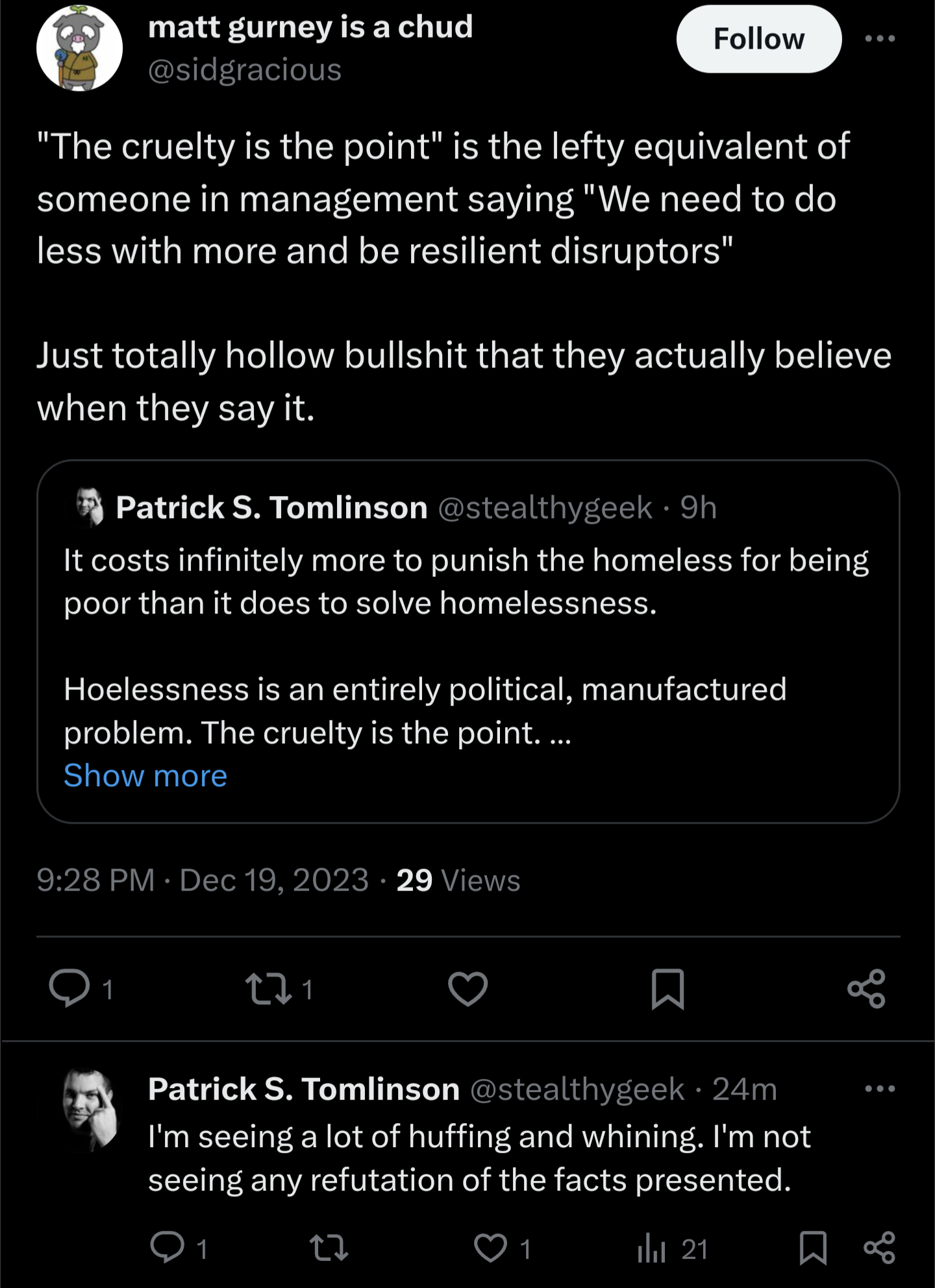Open the more options menu on main tweet
This screenshot has width=935, height=1288.
(x=880, y=39)
